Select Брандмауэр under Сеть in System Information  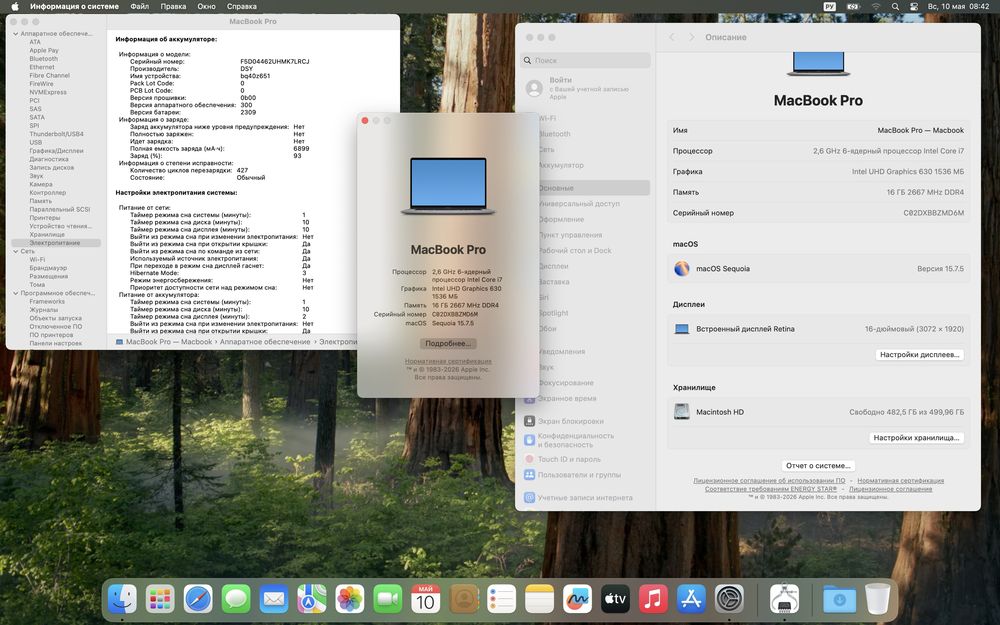(x=48, y=268)
